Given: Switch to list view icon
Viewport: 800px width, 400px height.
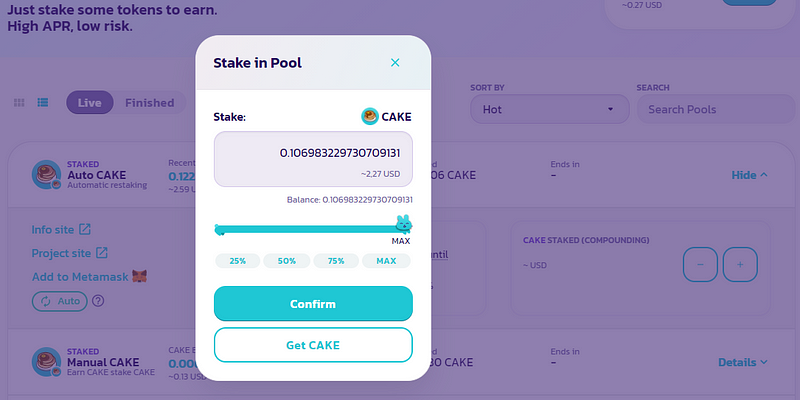Looking at the screenshot, I should click(43, 103).
